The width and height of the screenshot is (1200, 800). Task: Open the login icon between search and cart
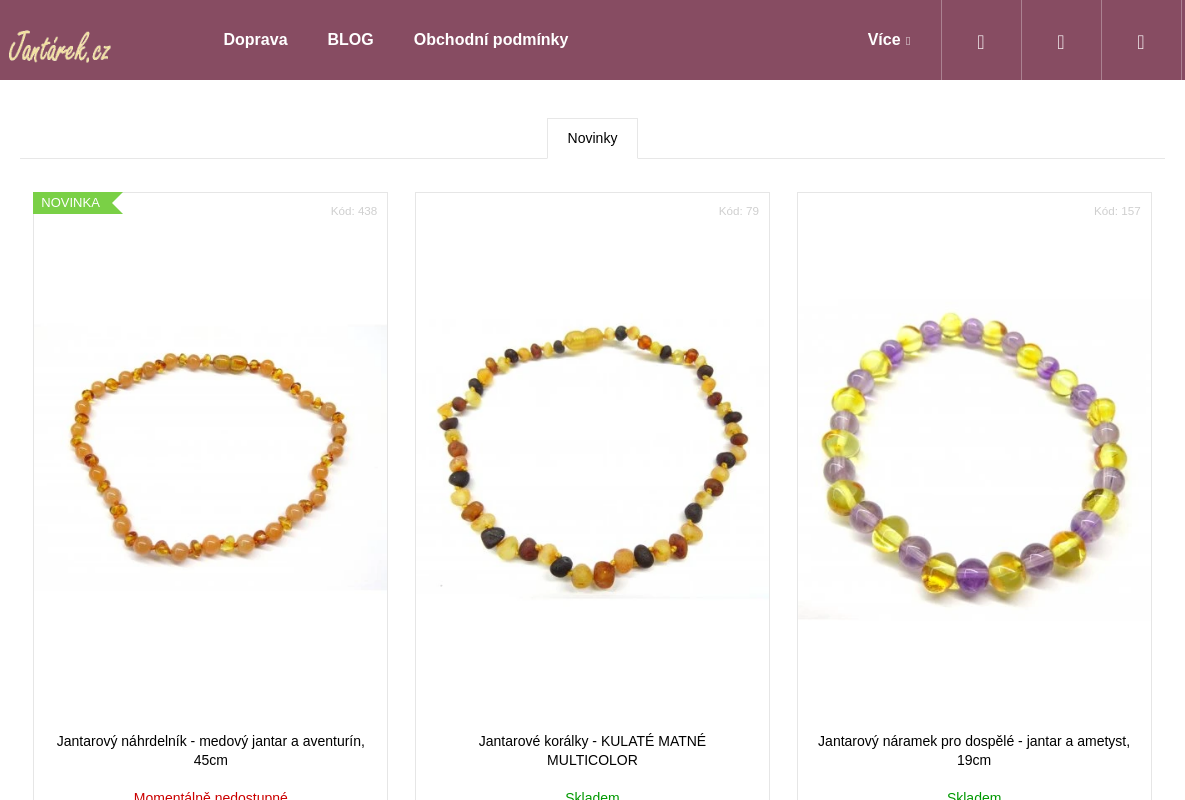[1061, 41]
